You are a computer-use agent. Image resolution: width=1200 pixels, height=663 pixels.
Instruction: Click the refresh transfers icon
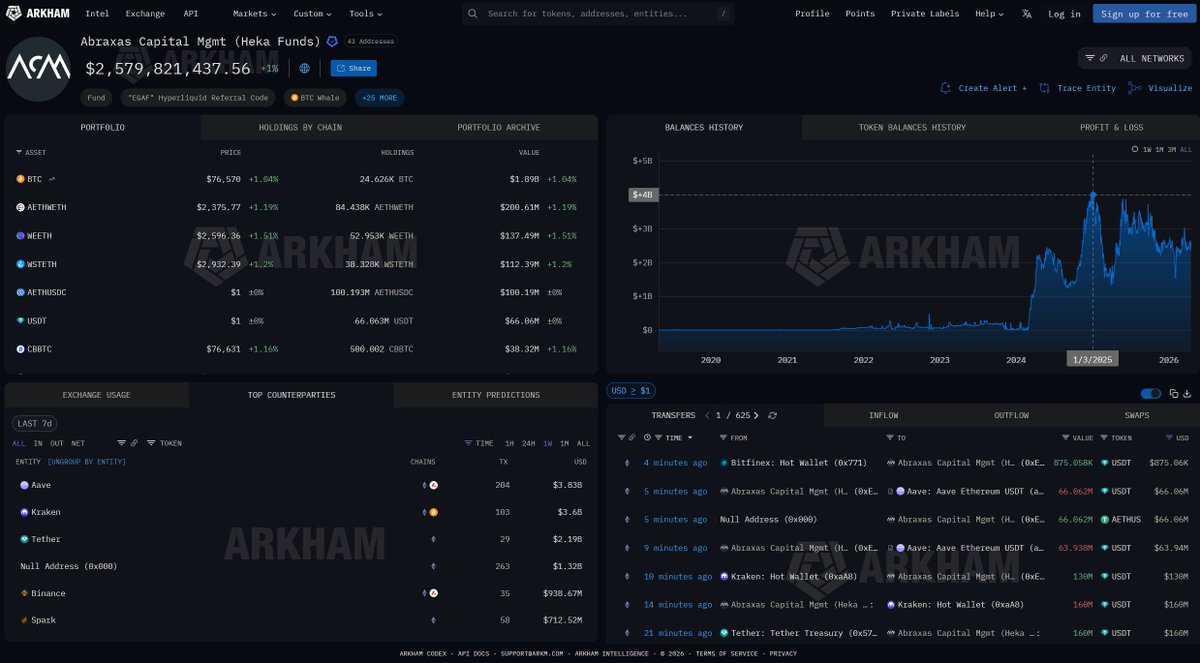tap(772, 415)
